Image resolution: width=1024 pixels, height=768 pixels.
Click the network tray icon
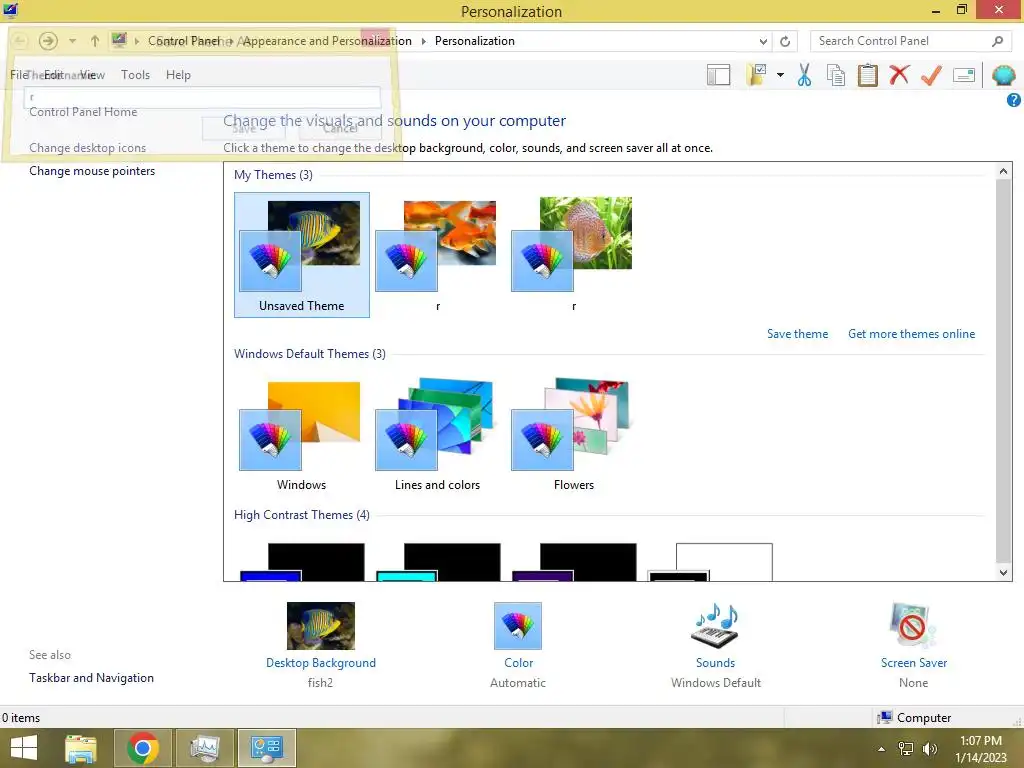[906, 748]
